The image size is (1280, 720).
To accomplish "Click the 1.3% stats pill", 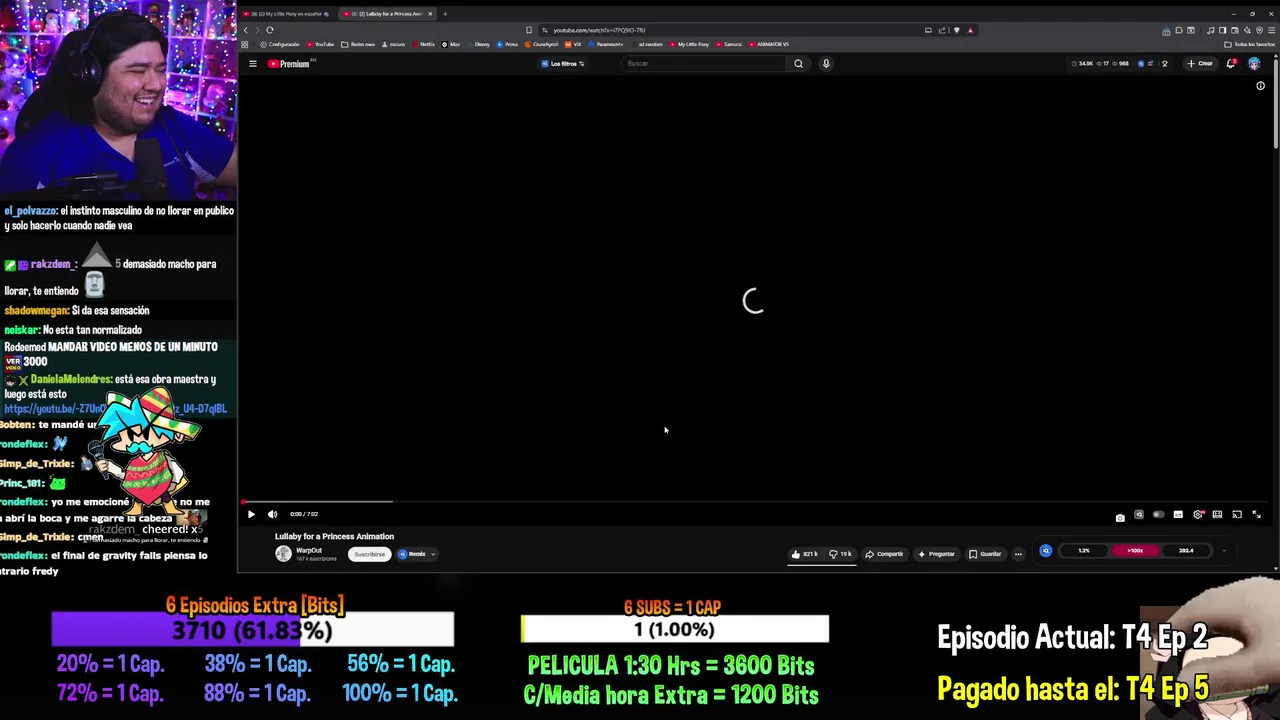I will click(1083, 551).
